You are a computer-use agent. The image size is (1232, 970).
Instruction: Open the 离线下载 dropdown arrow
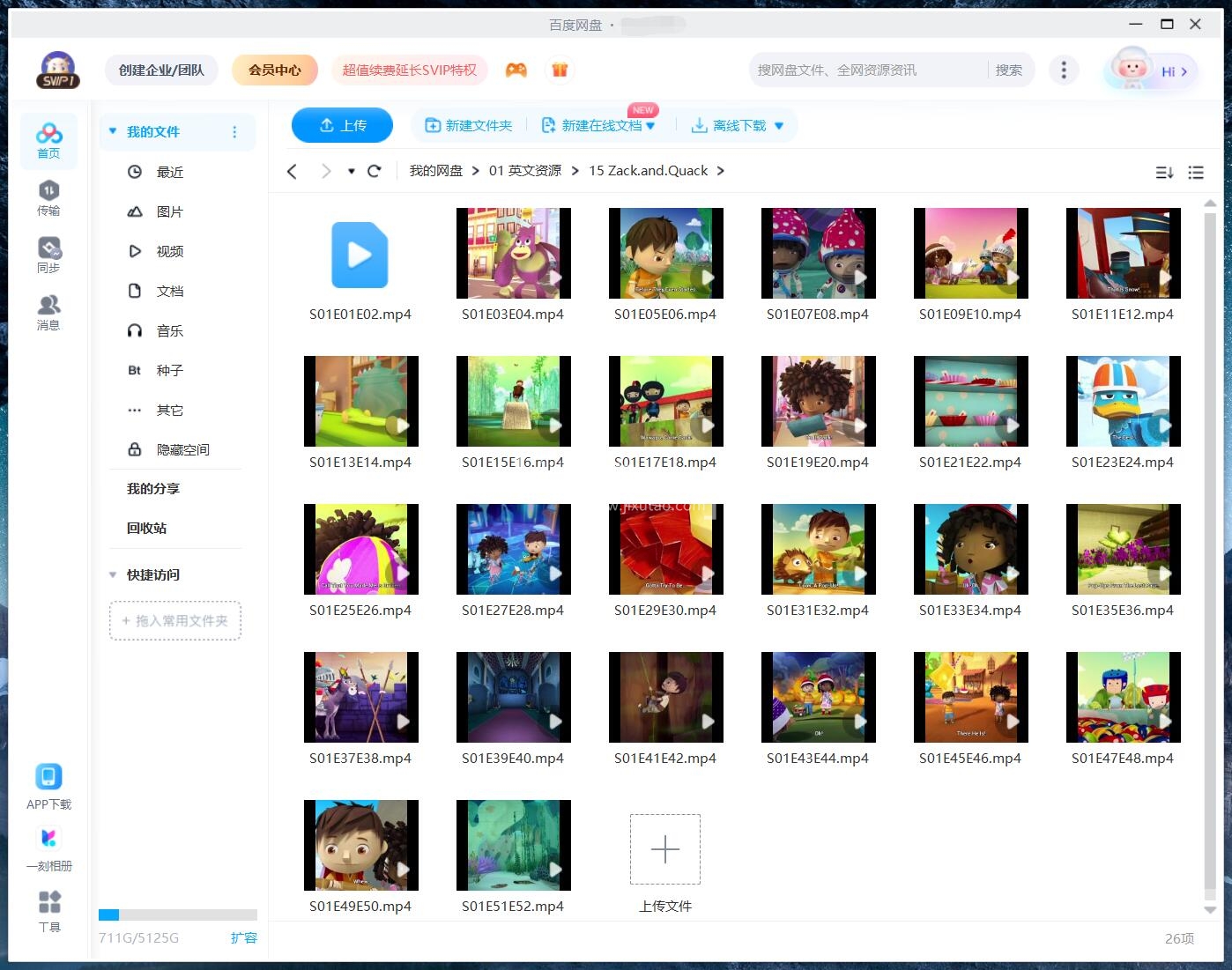[x=779, y=125]
